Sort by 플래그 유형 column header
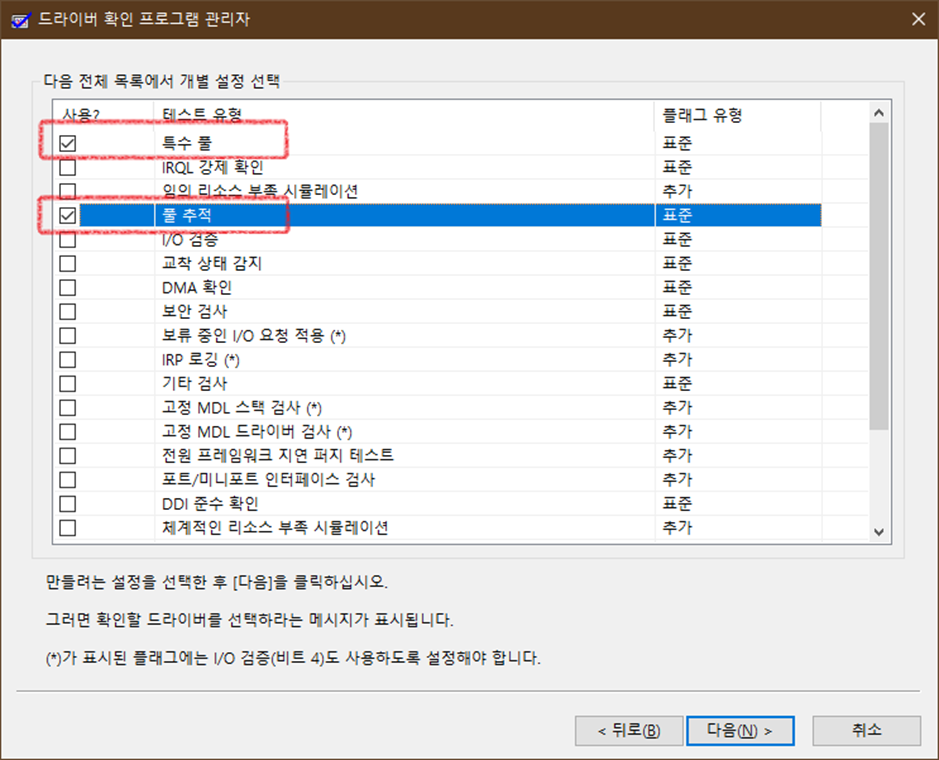The height and width of the screenshot is (760, 939). 738,114
